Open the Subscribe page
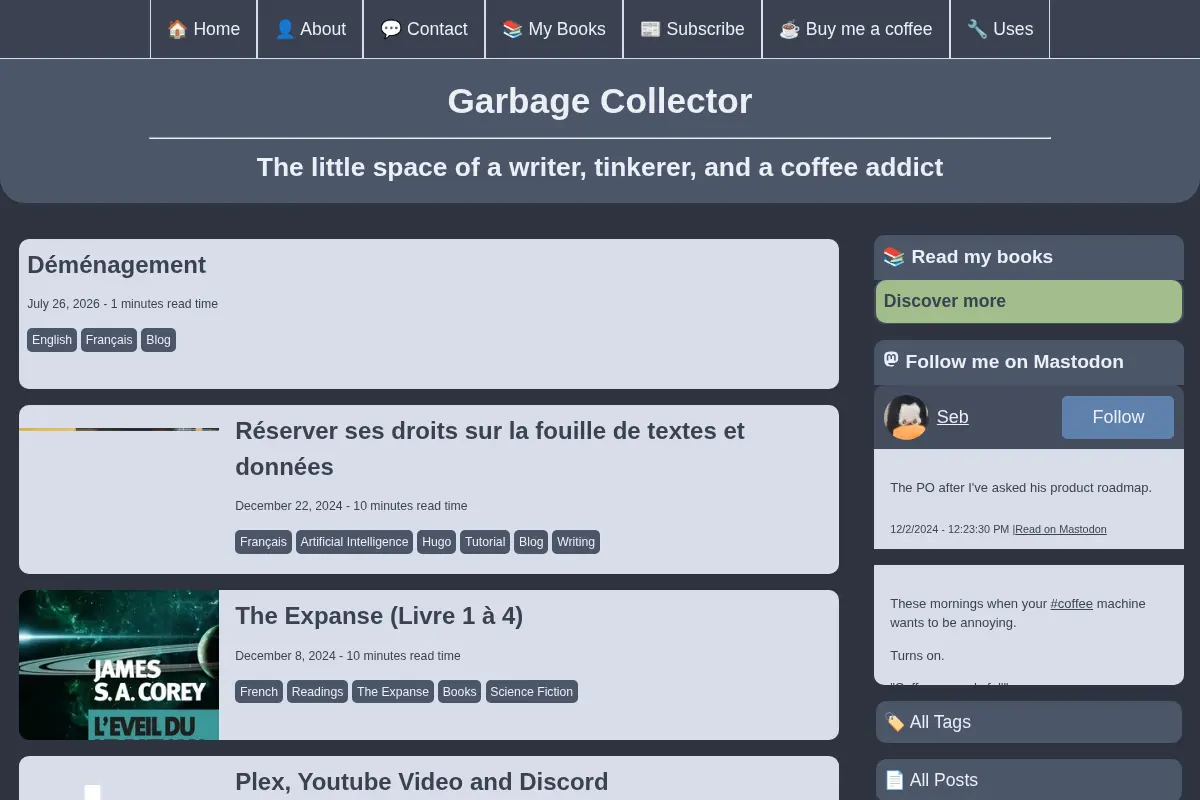 (x=692, y=29)
